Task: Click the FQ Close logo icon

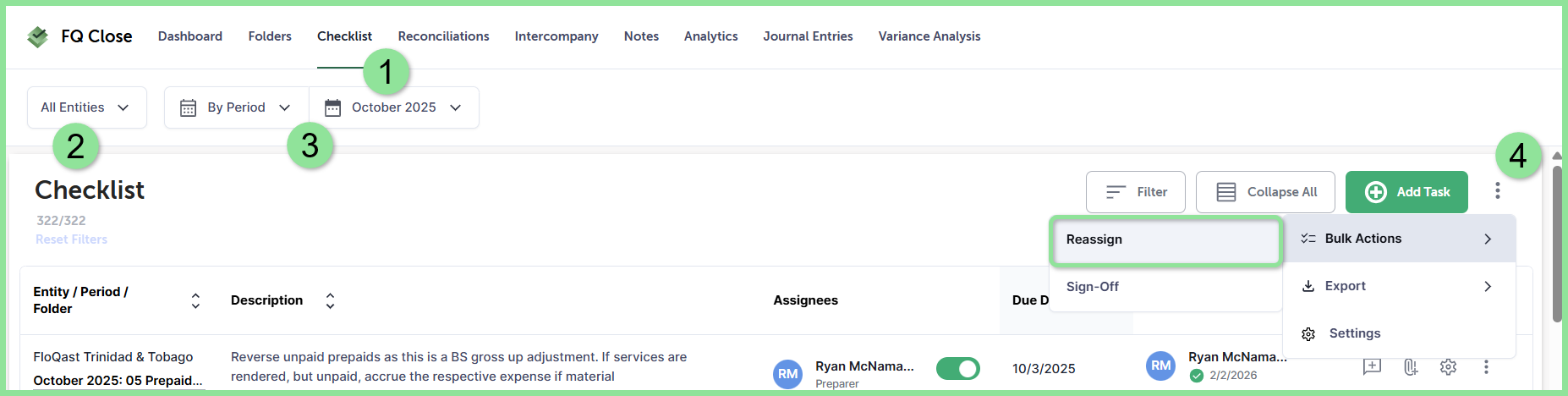Action: (37, 36)
